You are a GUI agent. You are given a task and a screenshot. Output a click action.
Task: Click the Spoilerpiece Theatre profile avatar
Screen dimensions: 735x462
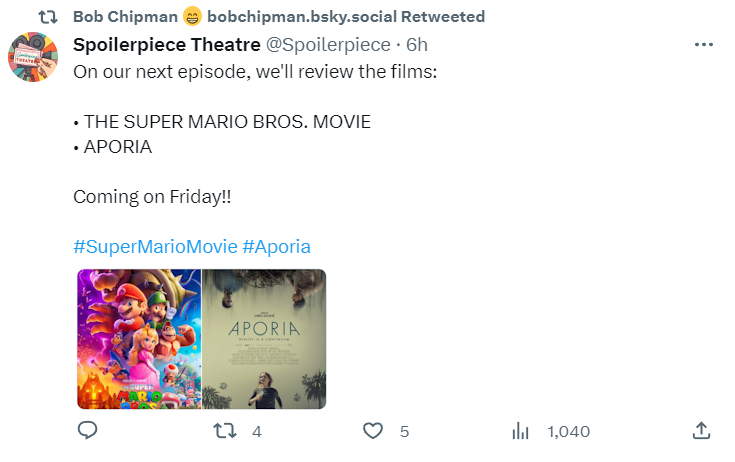click(x=33, y=57)
